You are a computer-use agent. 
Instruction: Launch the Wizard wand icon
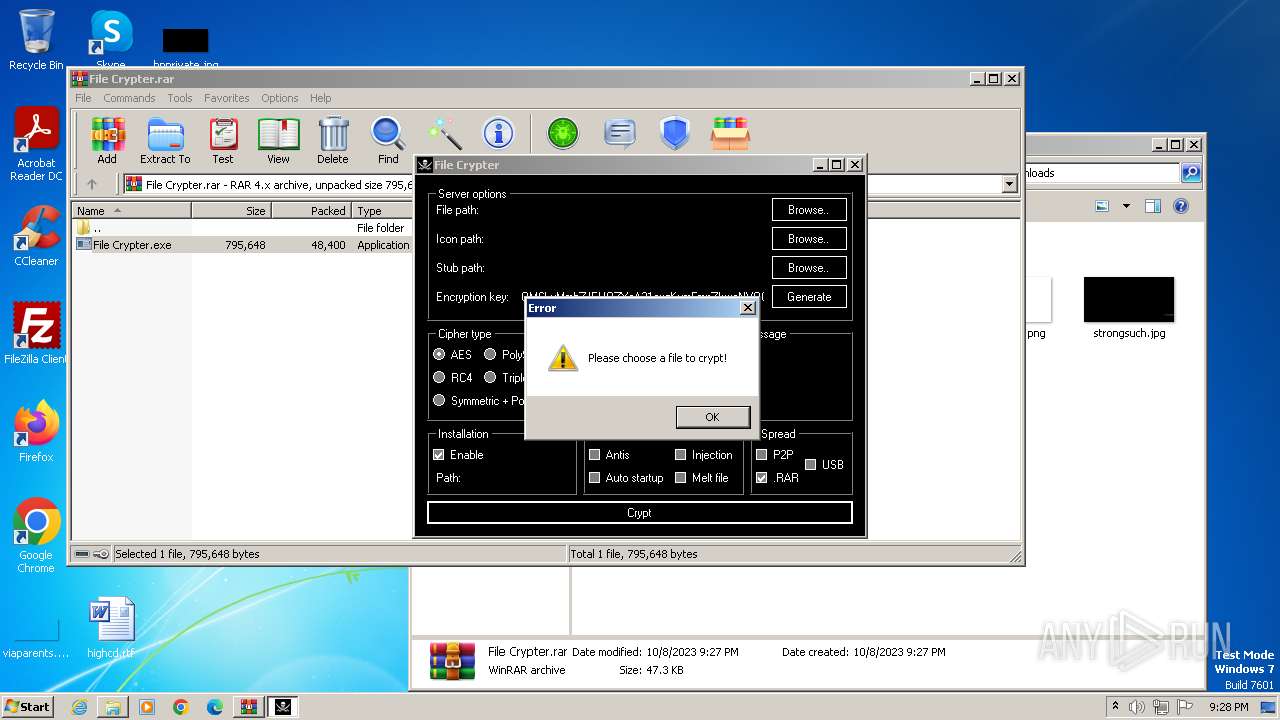[x=444, y=133]
